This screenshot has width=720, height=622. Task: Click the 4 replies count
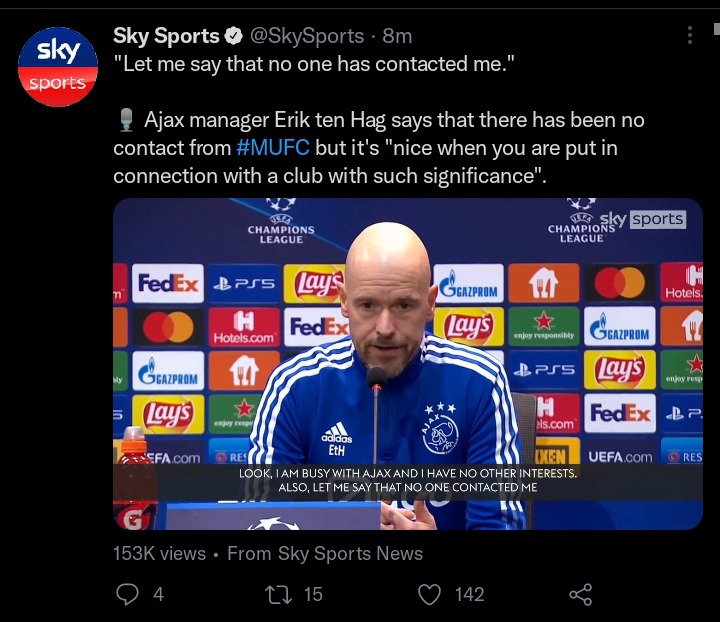[158, 594]
